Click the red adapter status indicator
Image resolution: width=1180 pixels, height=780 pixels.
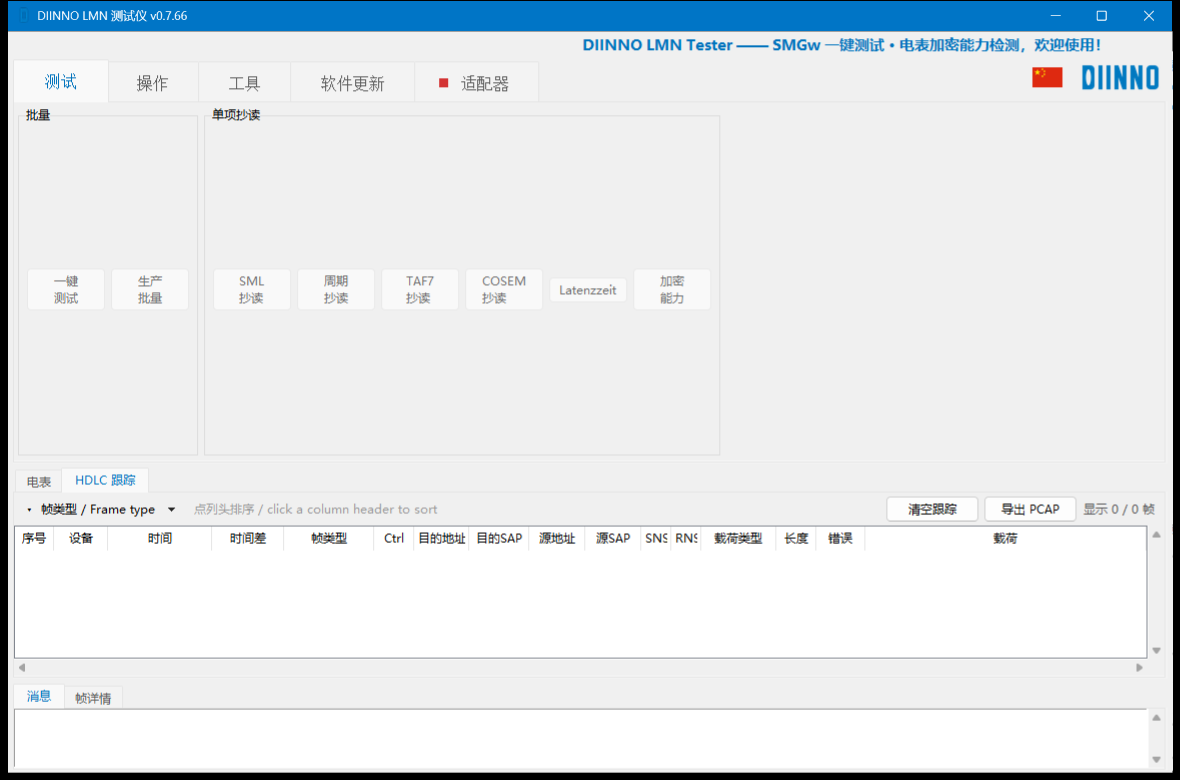(444, 83)
